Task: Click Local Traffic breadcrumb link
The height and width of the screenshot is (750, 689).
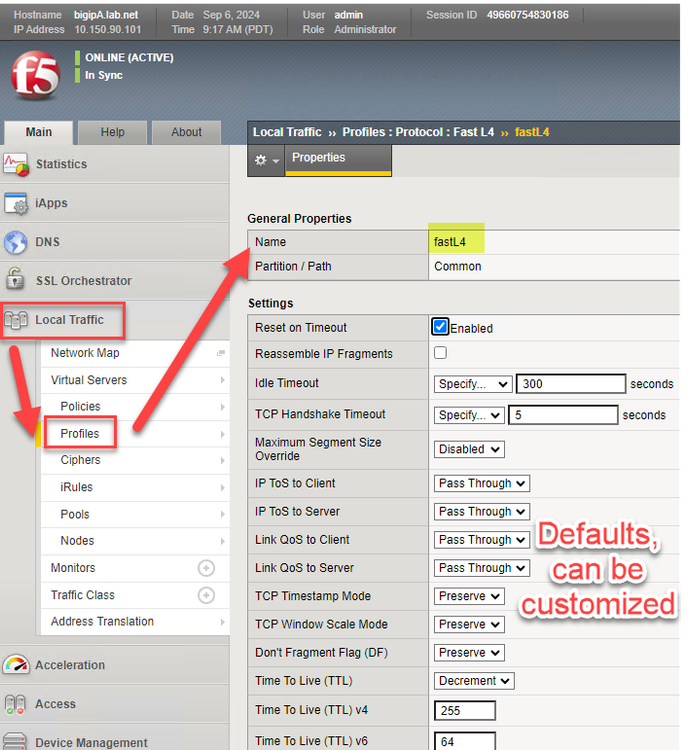Action: coord(287,132)
